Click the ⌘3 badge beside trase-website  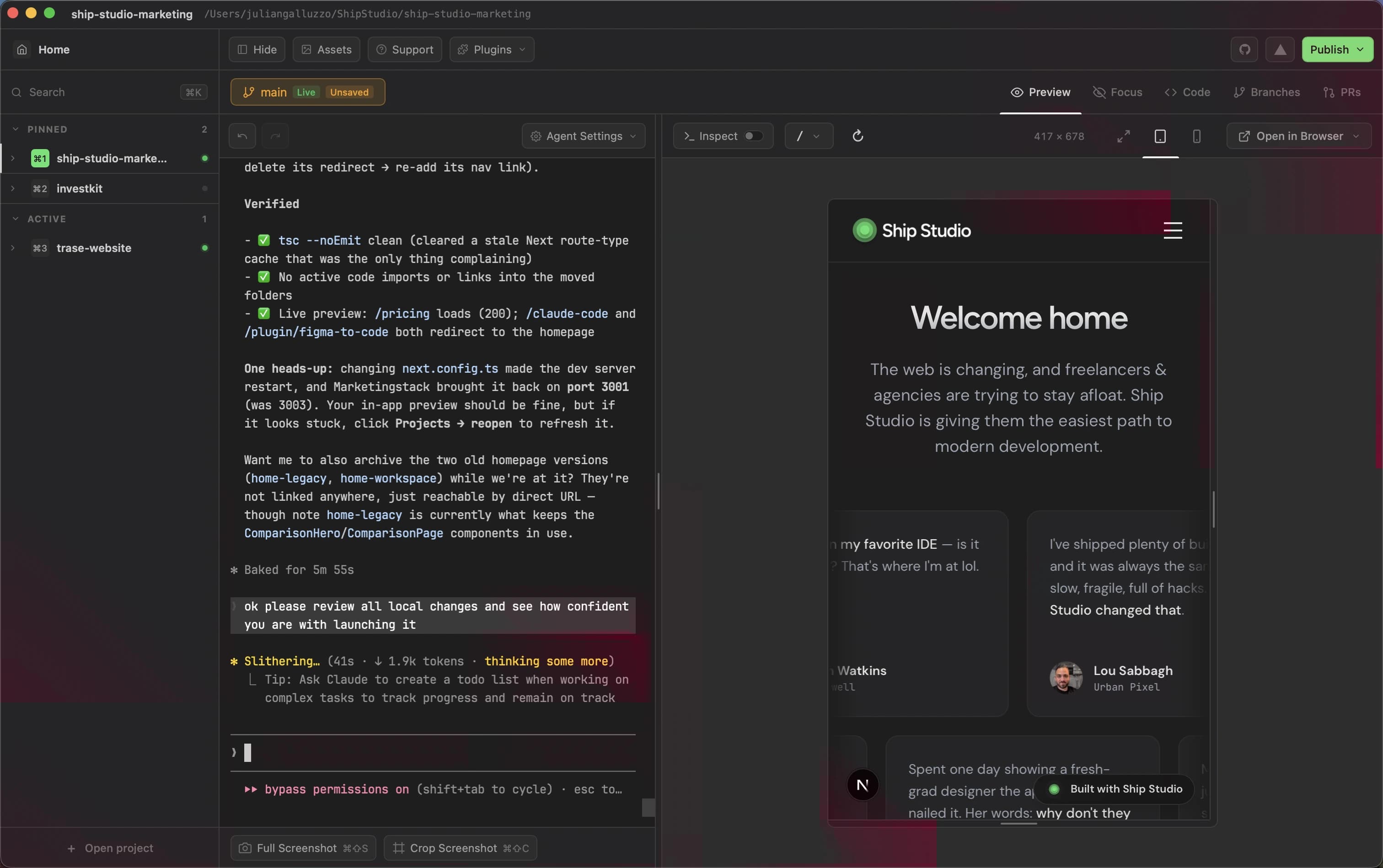click(40, 248)
